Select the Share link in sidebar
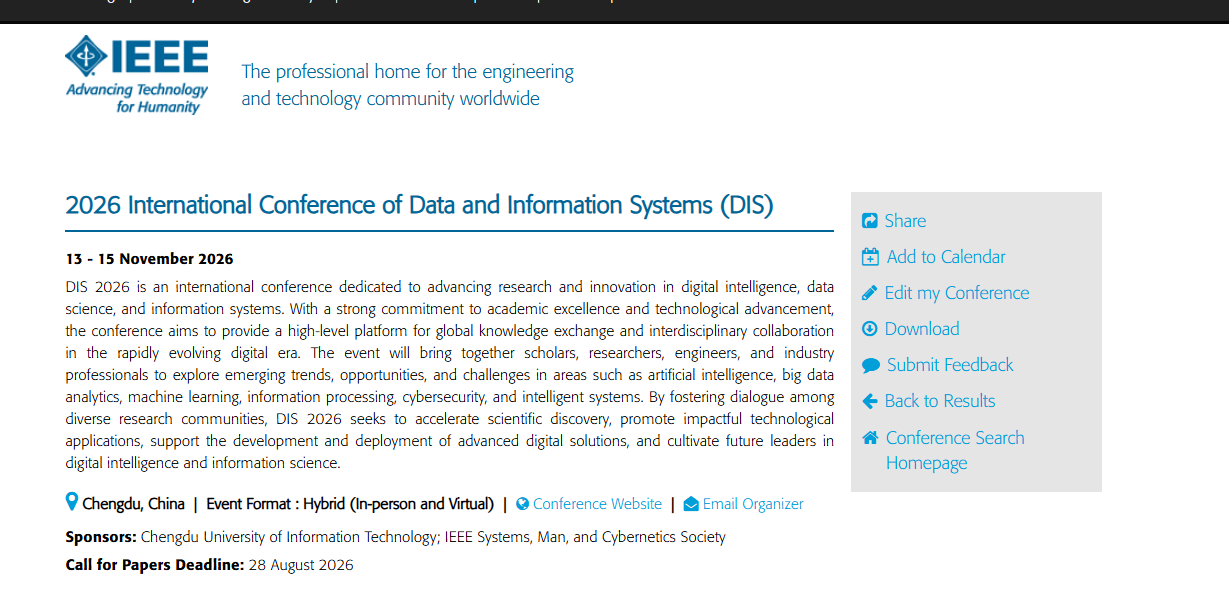1229x597 pixels. [x=905, y=221]
